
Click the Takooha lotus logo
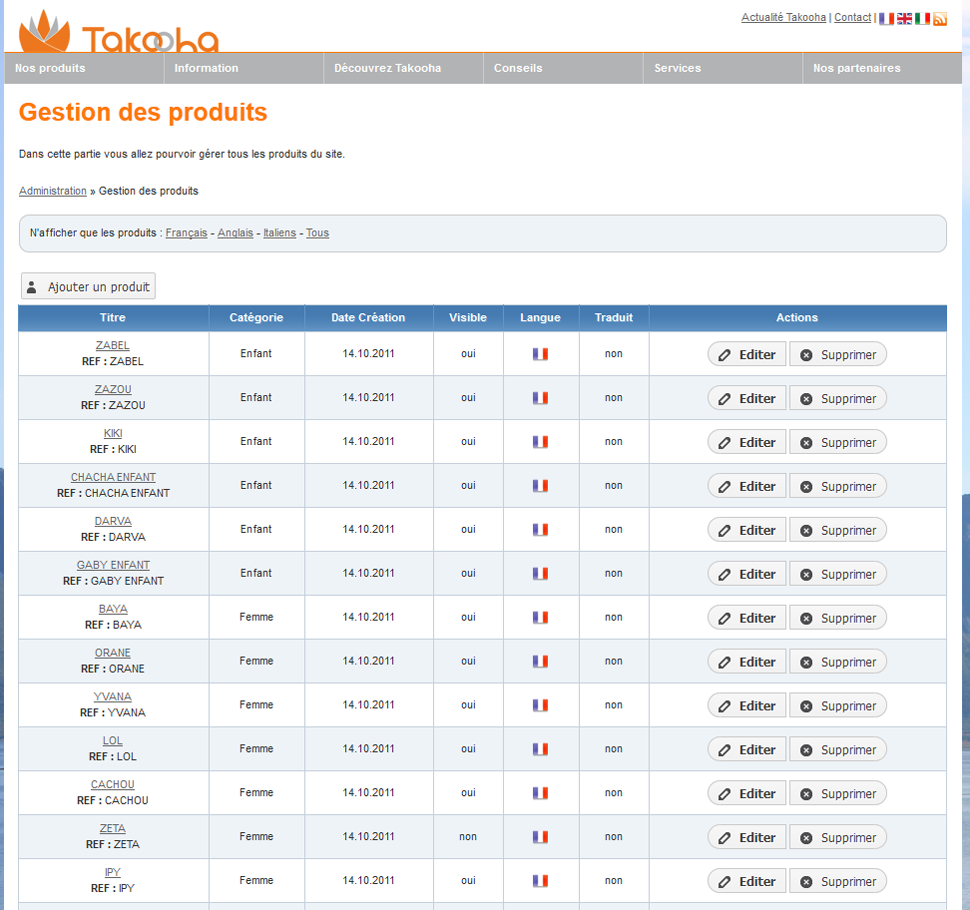[45, 32]
